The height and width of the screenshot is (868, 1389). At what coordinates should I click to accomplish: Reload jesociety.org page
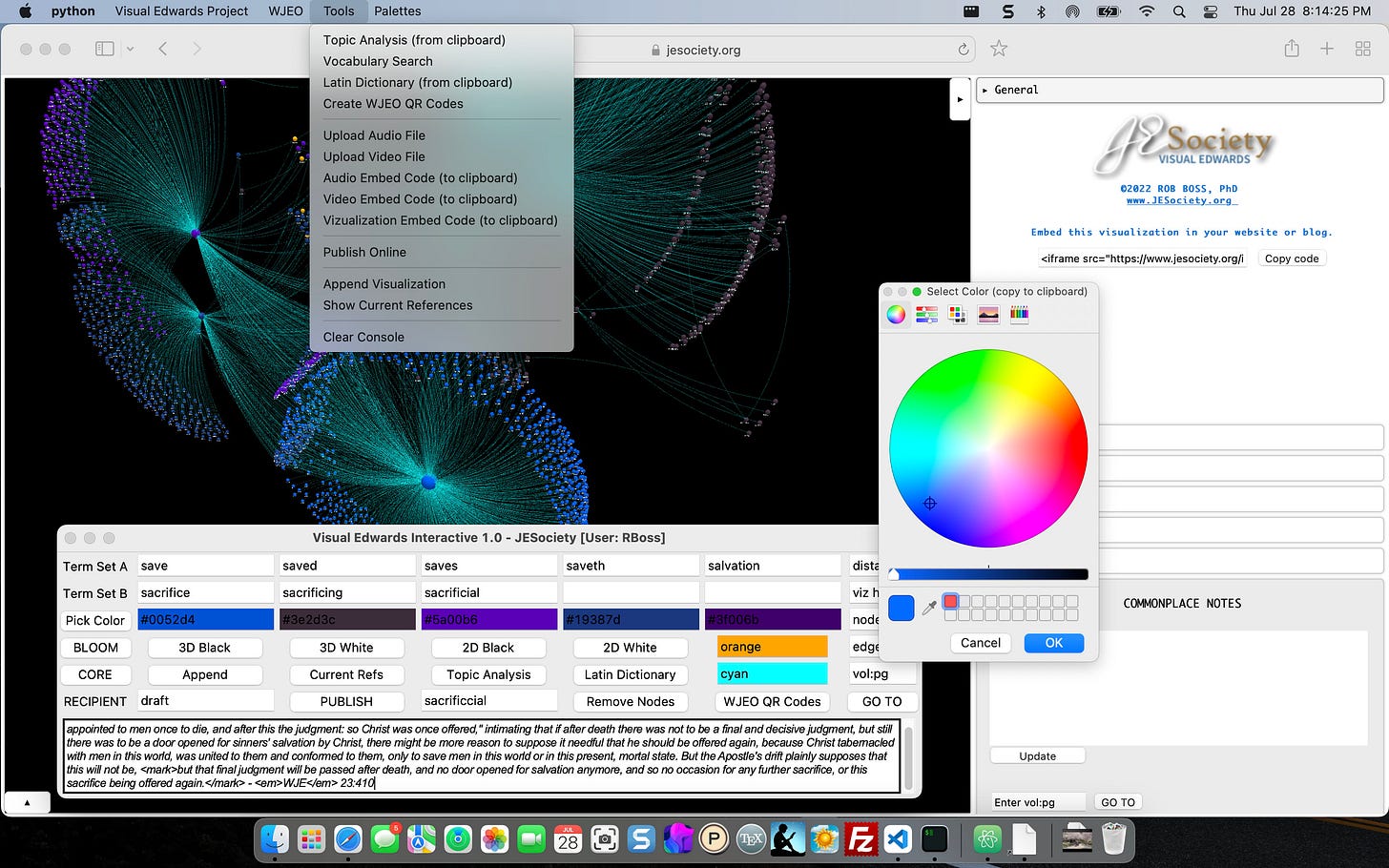pyautogui.click(x=964, y=50)
